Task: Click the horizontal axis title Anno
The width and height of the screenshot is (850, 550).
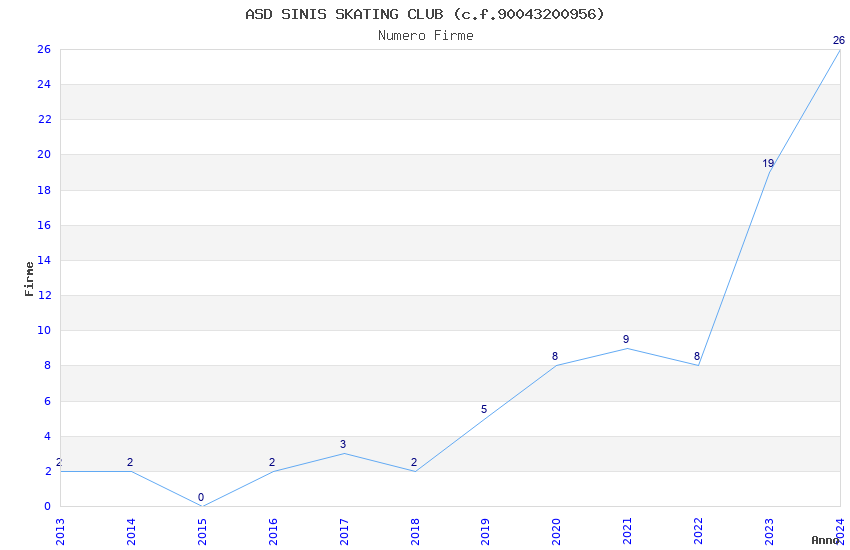Action: tap(825, 540)
